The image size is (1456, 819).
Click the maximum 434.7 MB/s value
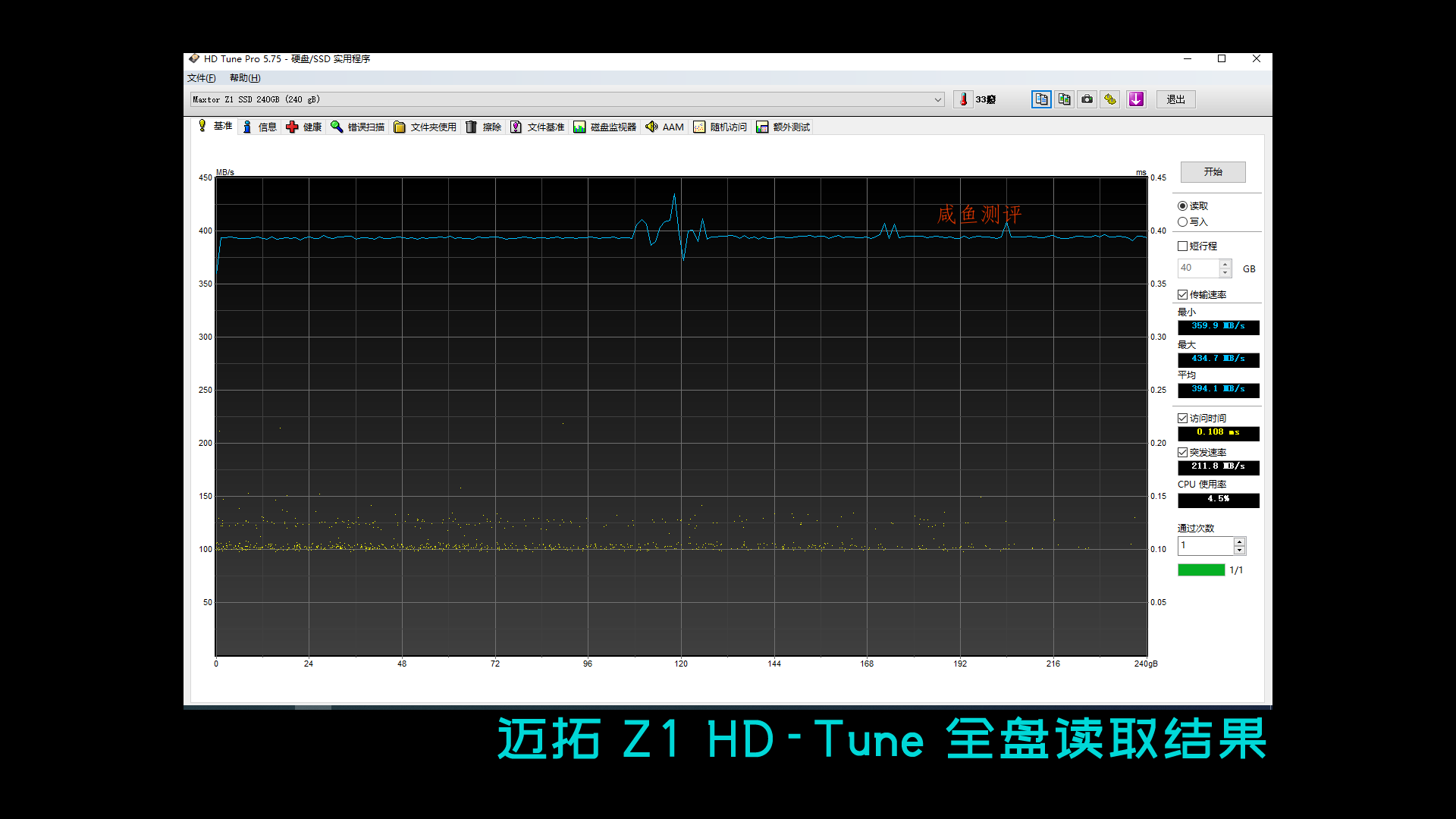(1219, 359)
